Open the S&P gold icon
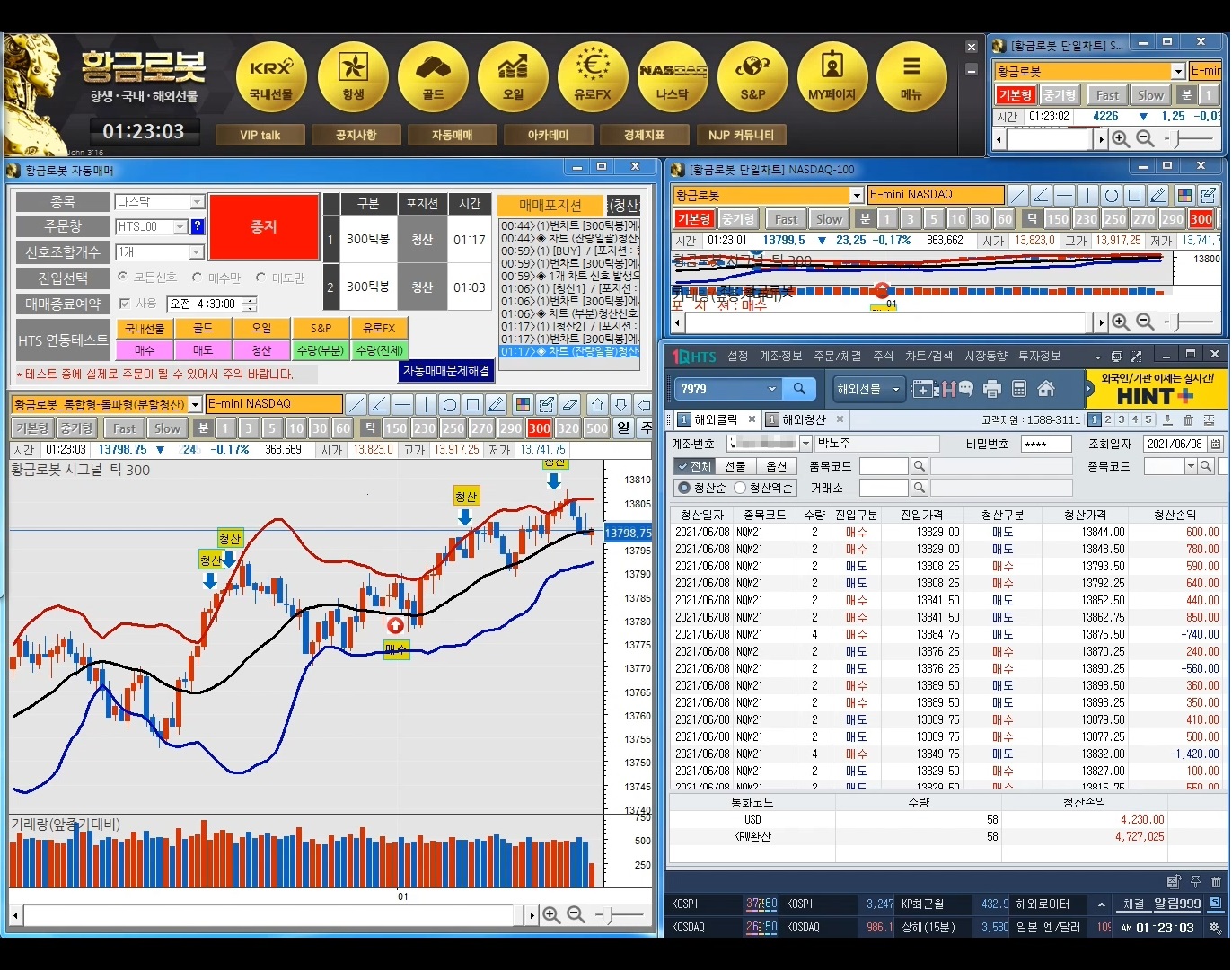This screenshot has height=970, width=1232. click(x=752, y=77)
